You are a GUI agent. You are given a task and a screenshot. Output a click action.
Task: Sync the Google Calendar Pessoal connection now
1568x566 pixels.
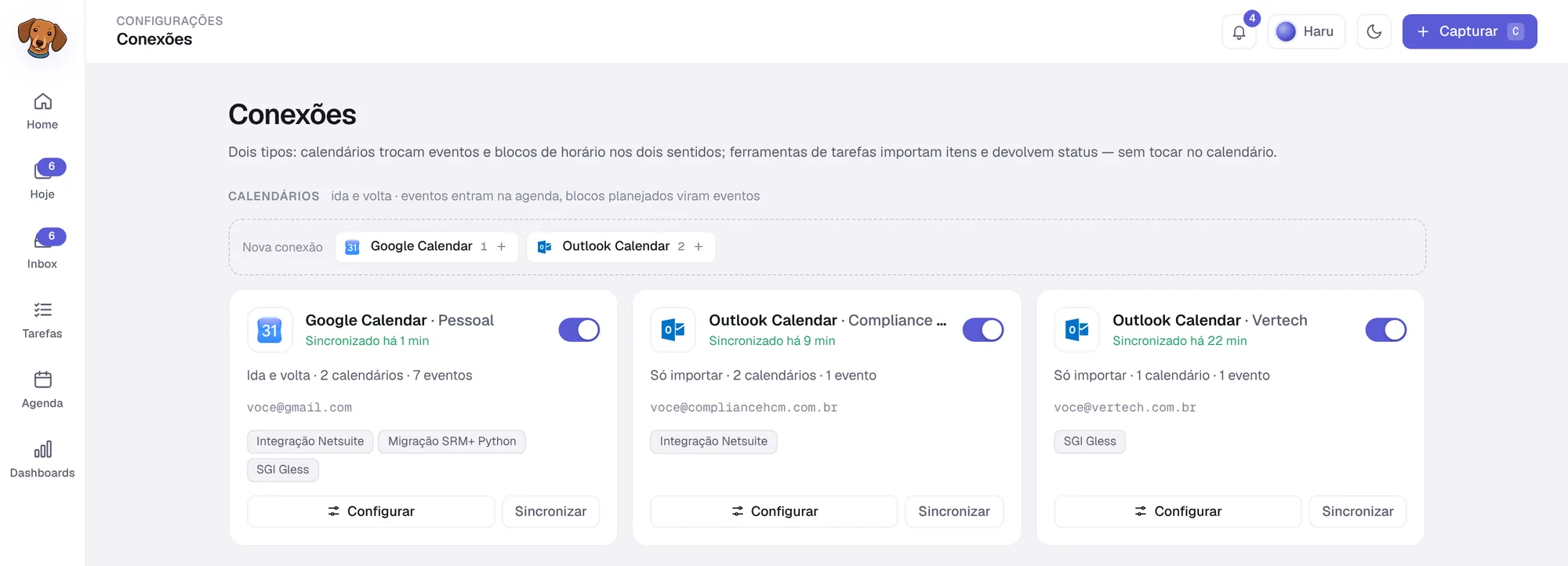[x=550, y=512]
